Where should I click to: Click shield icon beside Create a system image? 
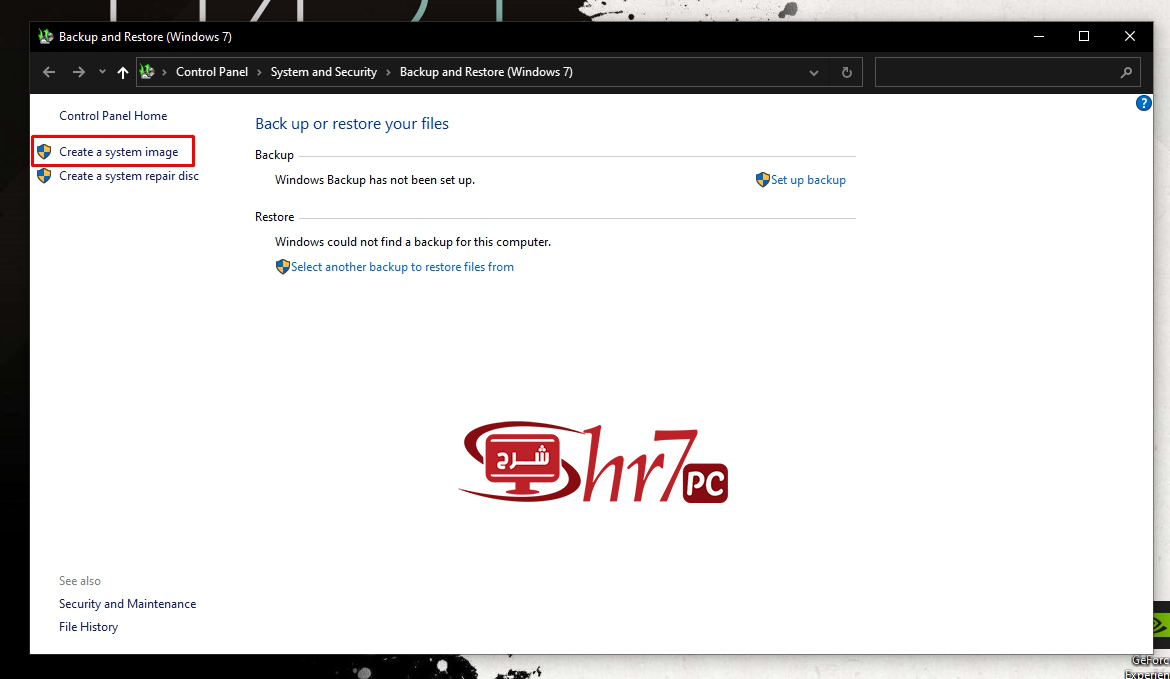click(x=44, y=151)
